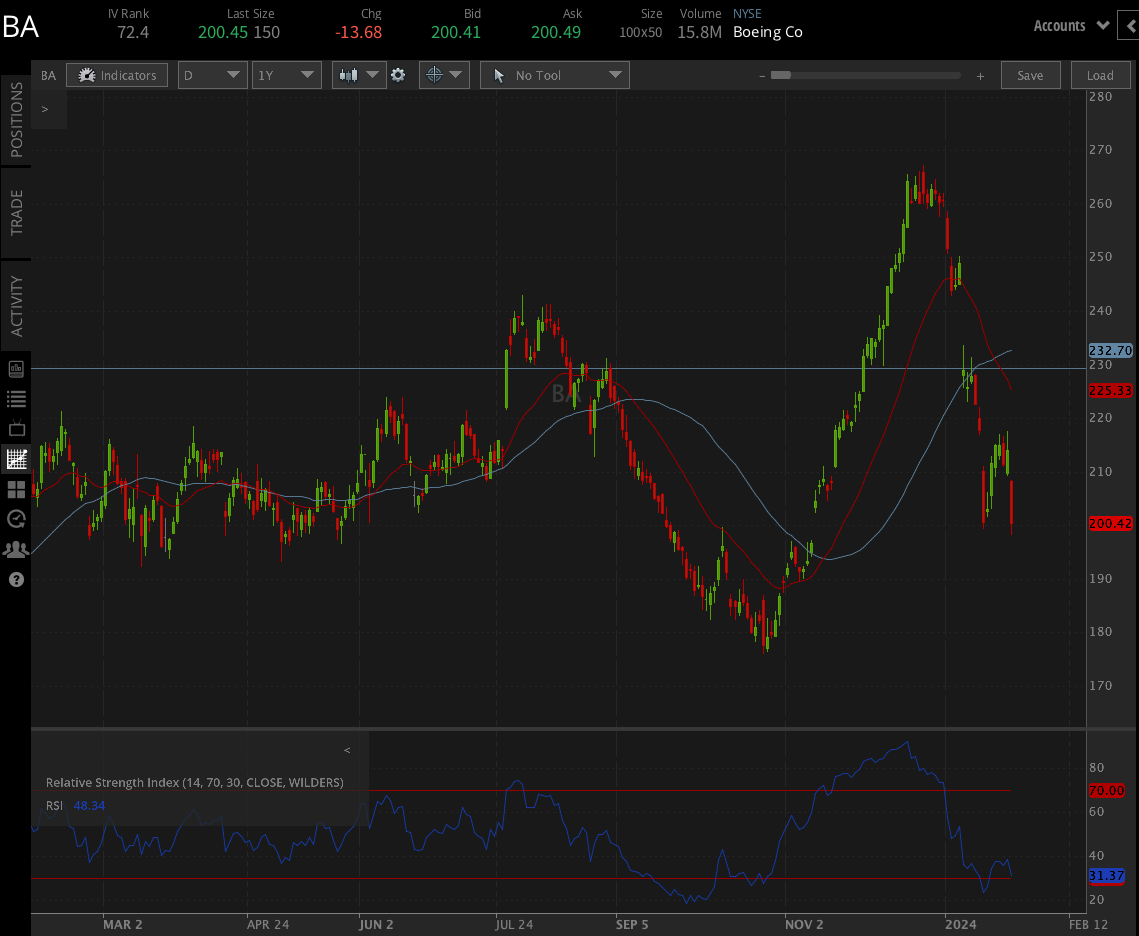Open the four-square grid layout icon
This screenshot has width=1139, height=936.
[x=16, y=489]
